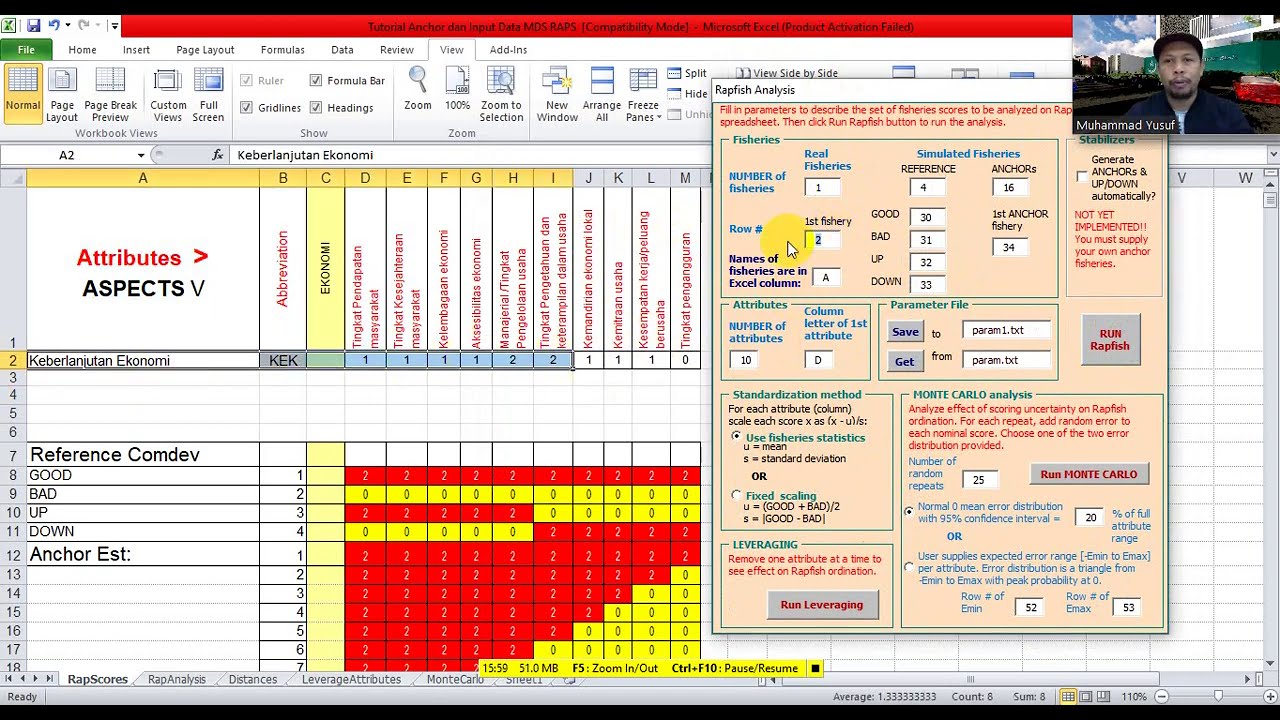The height and width of the screenshot is (720, 1280).
Task: Toggle the Gridlines checkbox
Action: click(246, 107)
